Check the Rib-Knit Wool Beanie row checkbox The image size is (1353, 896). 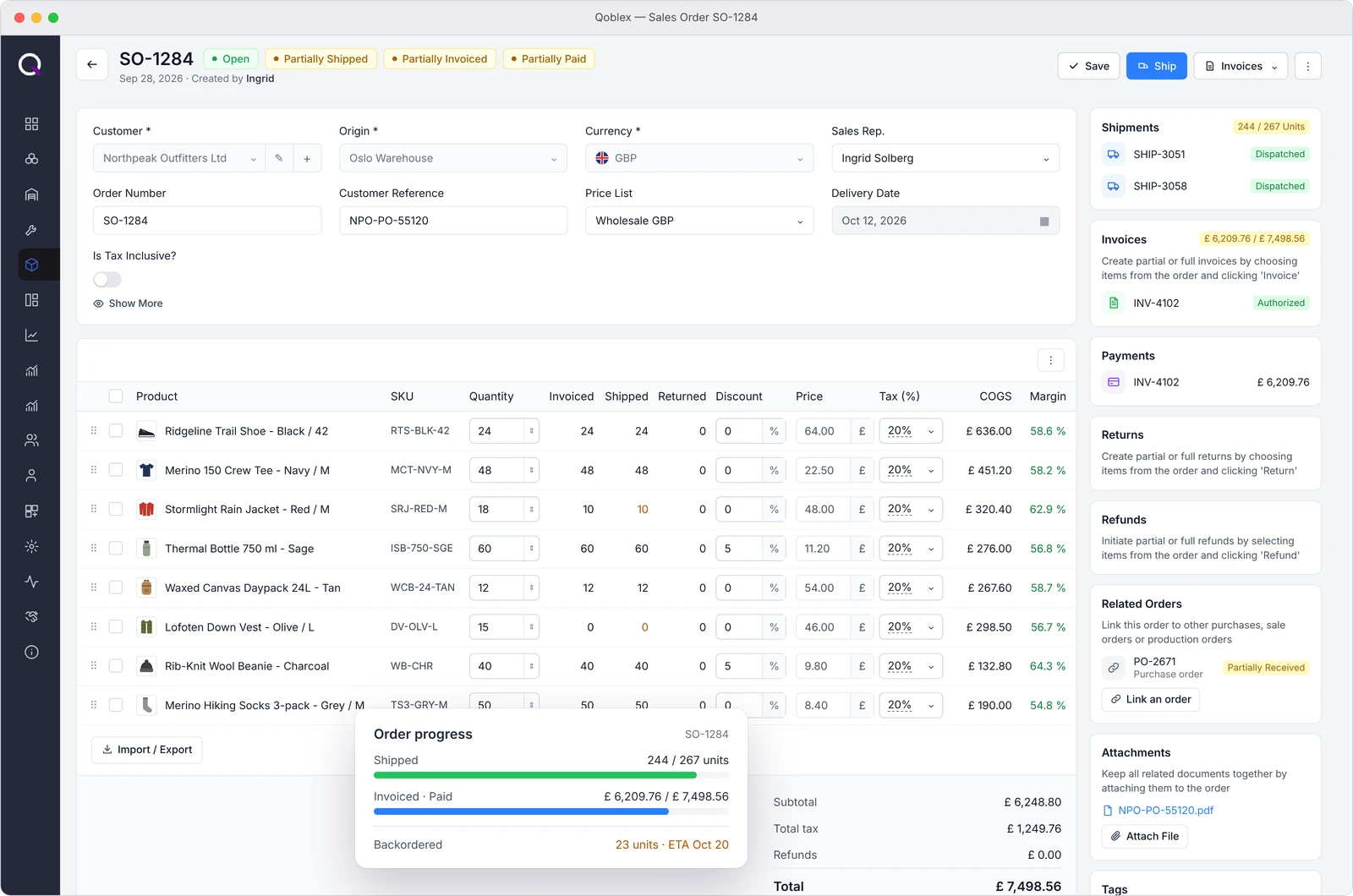[116, 666]
